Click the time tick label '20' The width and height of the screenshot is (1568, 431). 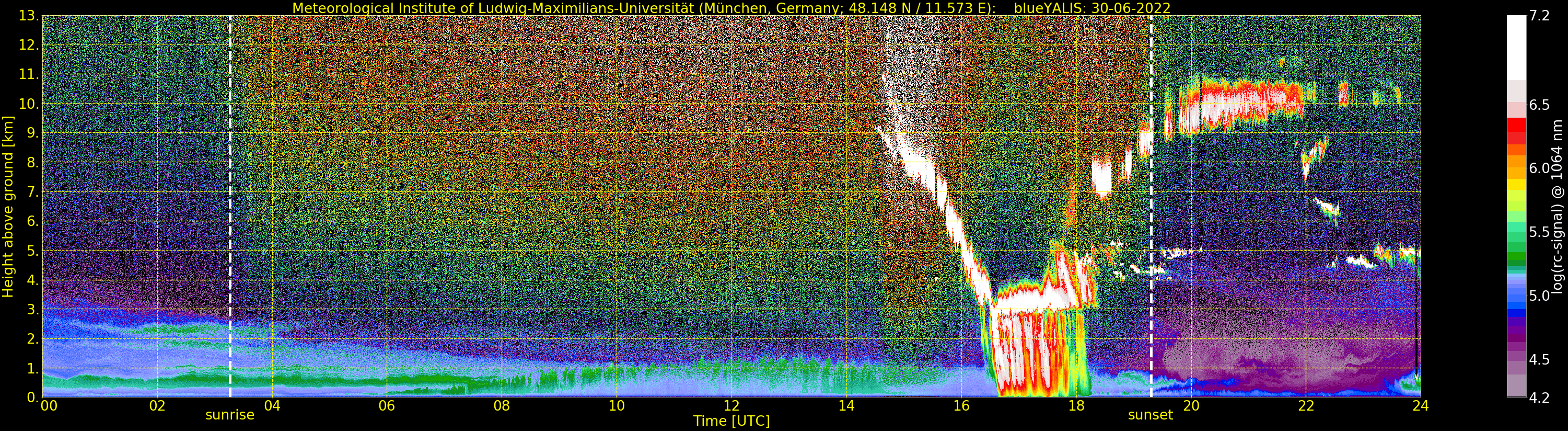click(1191, 406)
